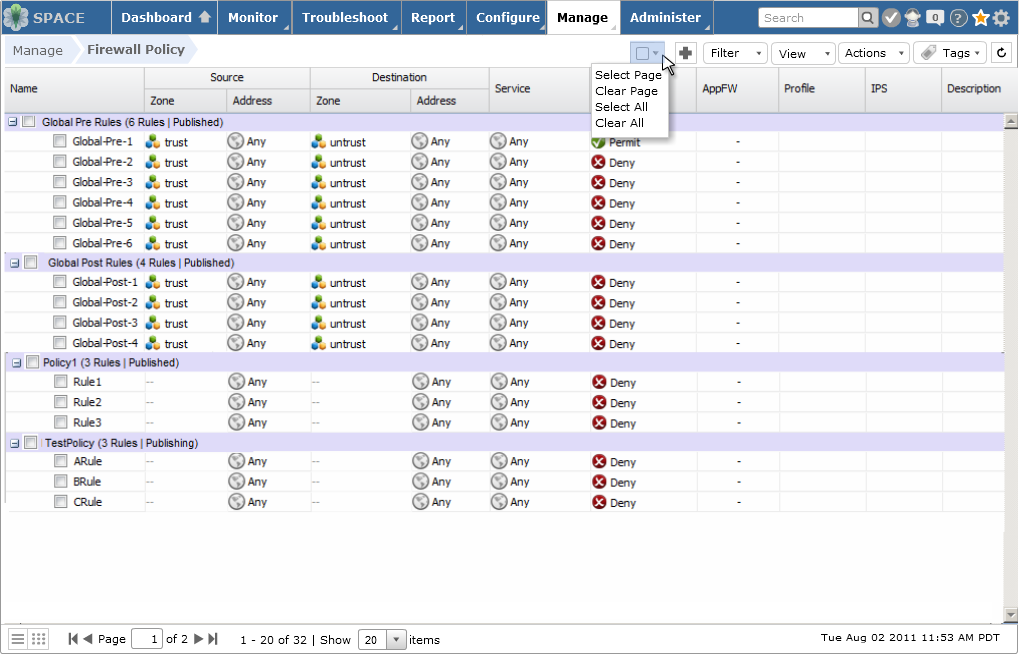Image resolution: width=1019 pixels, height=654 pixels.
Task: Click the Firewall Policy breadcrumb
Action: point(136,49)
